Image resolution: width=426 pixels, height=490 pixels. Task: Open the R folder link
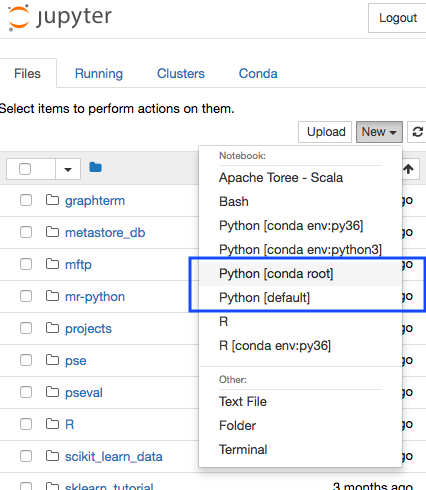click(70, 425)
